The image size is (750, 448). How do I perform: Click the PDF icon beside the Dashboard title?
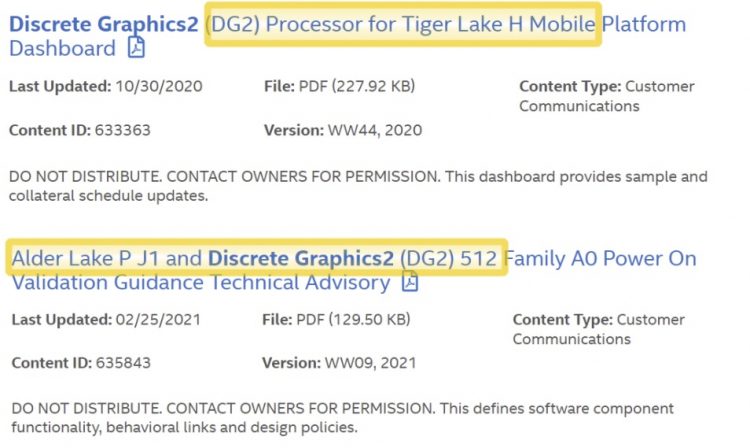[x=136, y=48]
